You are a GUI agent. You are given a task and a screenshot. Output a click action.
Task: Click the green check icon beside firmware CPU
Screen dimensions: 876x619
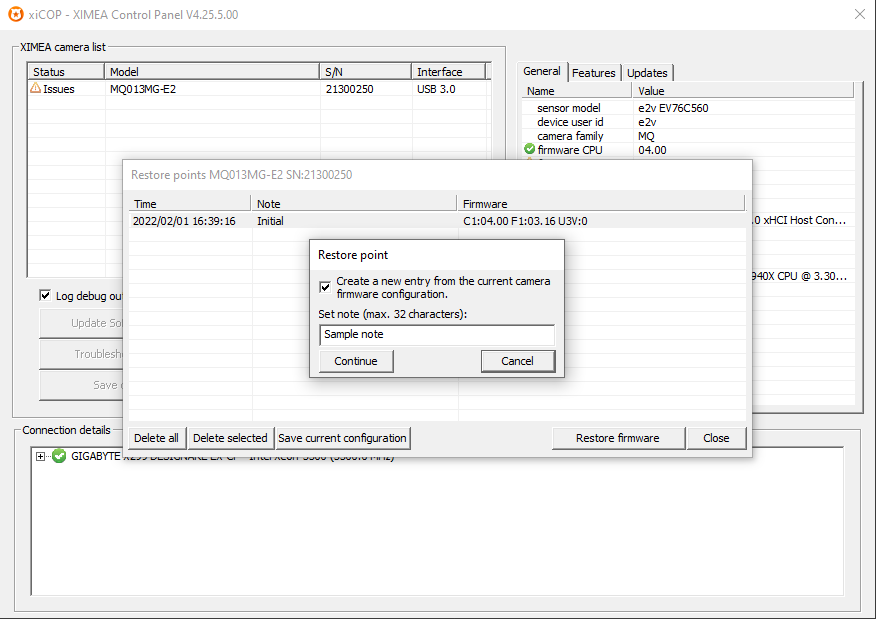pos(530,149)
